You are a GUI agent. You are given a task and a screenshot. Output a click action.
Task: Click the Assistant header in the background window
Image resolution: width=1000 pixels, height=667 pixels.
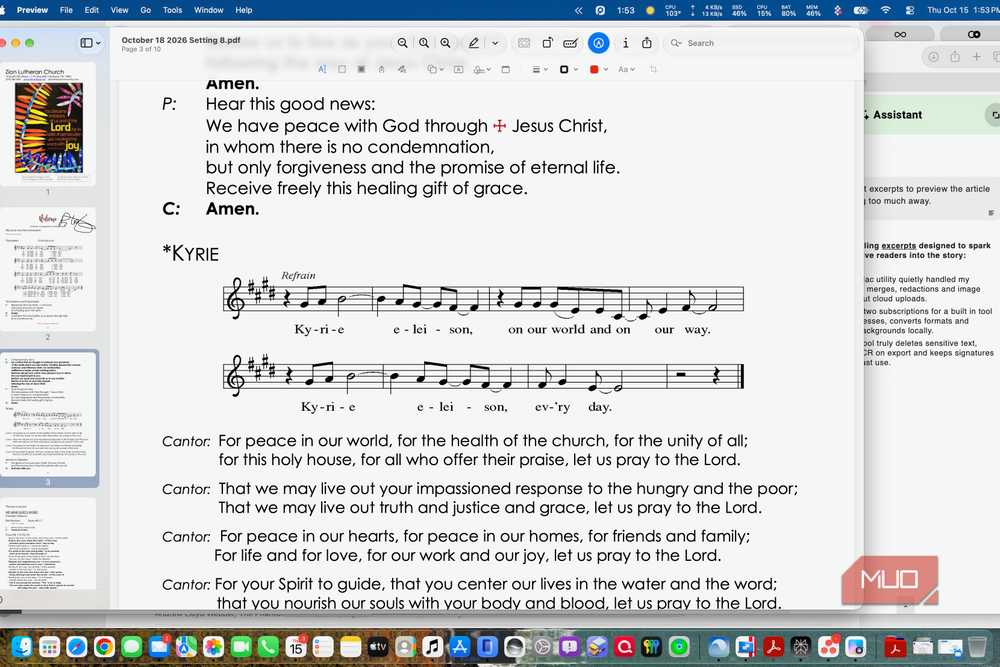click(x=897, y=115)
